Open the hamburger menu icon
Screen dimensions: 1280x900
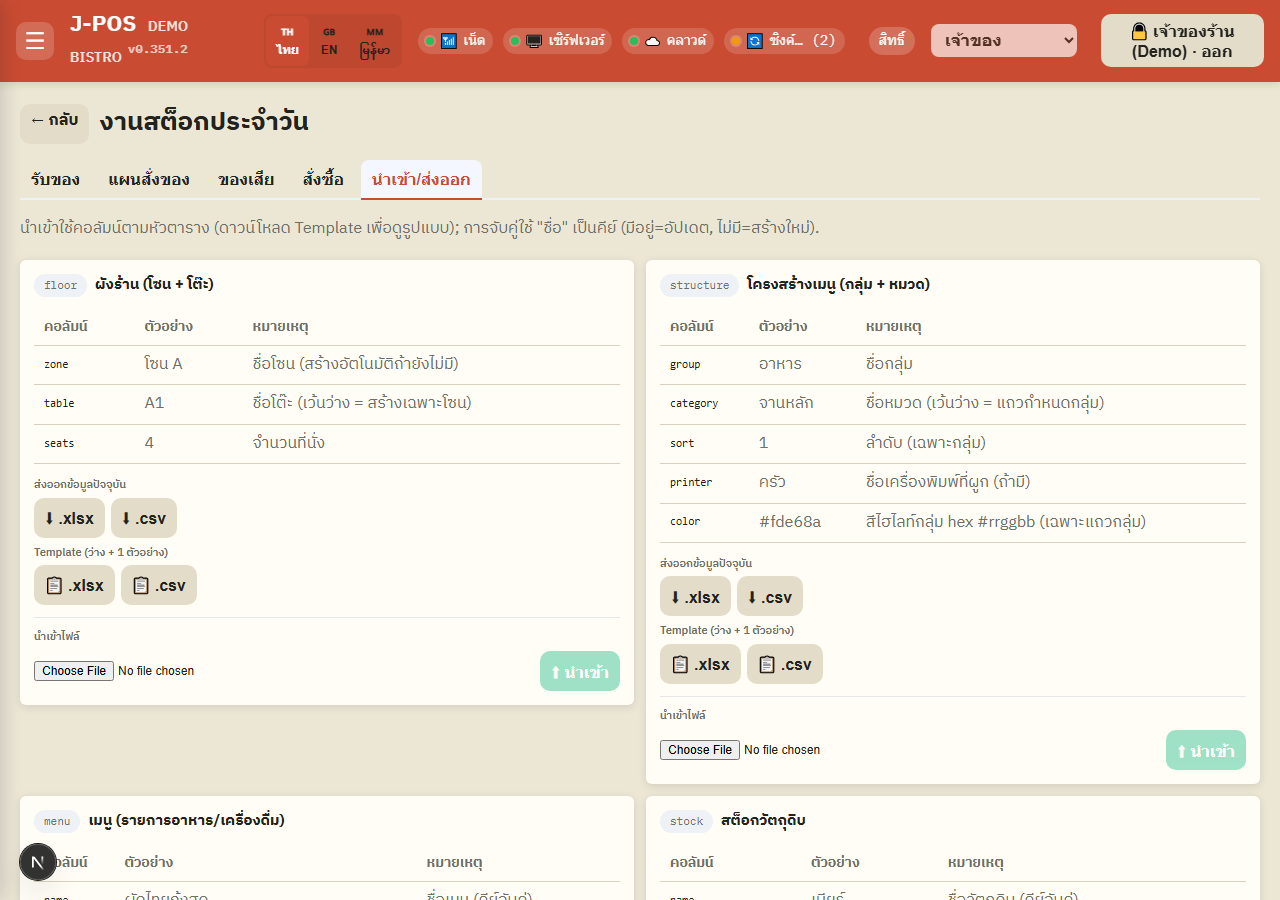pos(35,41)
